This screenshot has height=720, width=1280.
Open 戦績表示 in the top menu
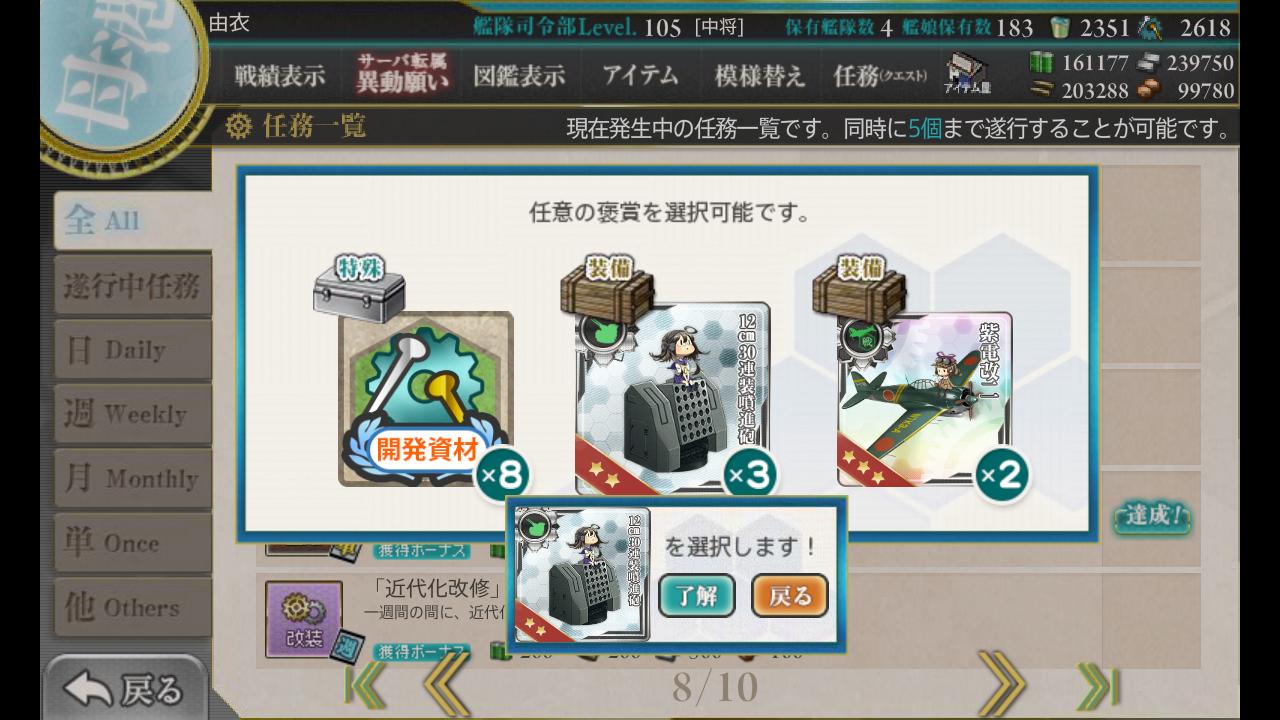tap(280, 76)
